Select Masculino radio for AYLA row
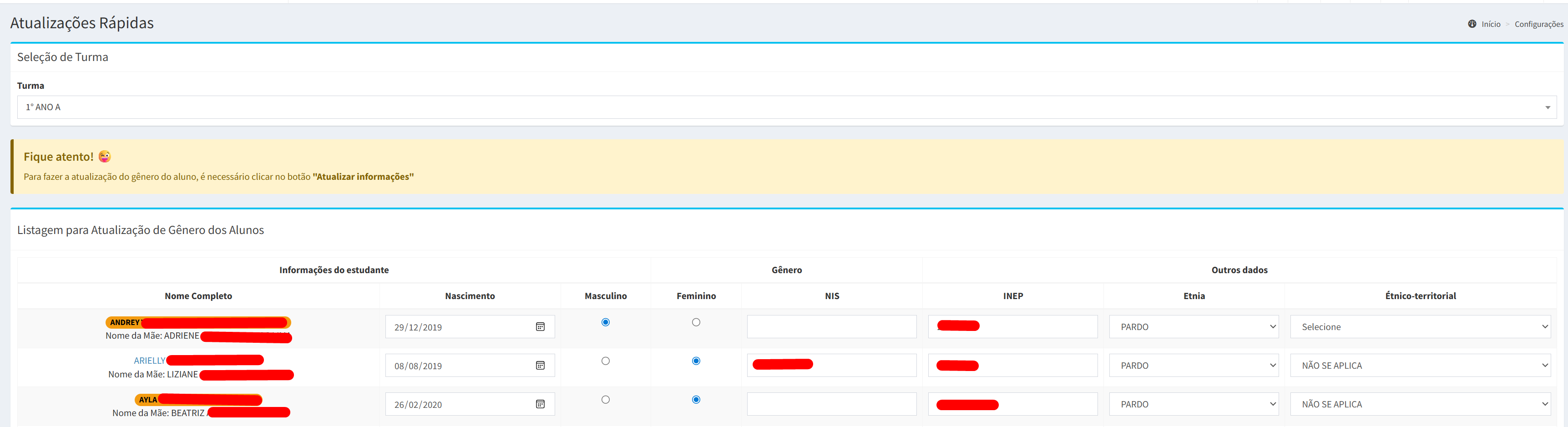 click(x=605, y=400)
